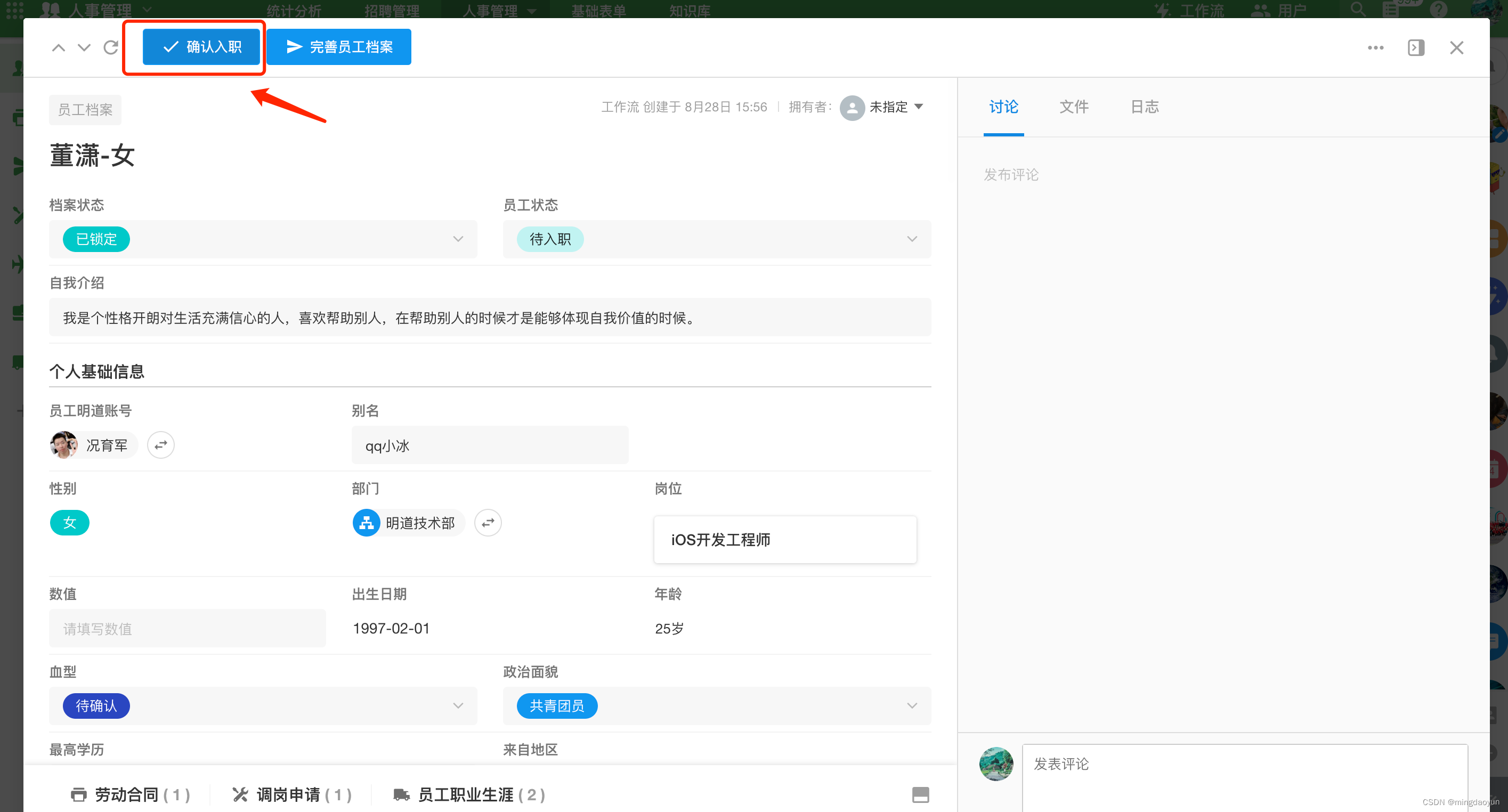Collapse the right side discussion panel

pyautogui.click(x=1415, y=47)
